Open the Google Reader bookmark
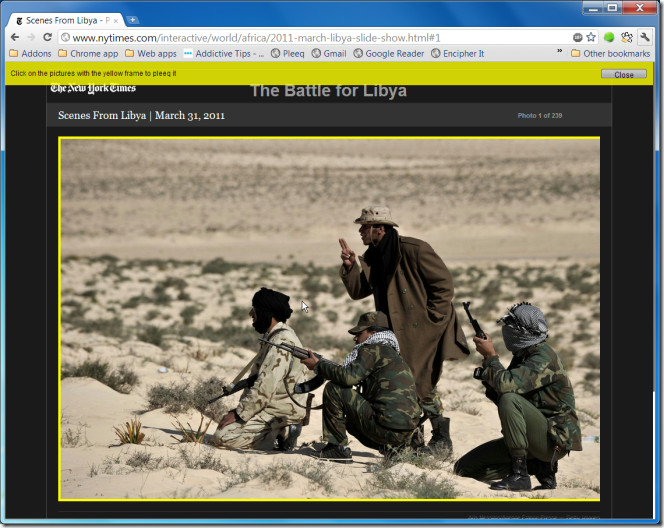The width and height of the screenshot is (664, 528). 389,53
